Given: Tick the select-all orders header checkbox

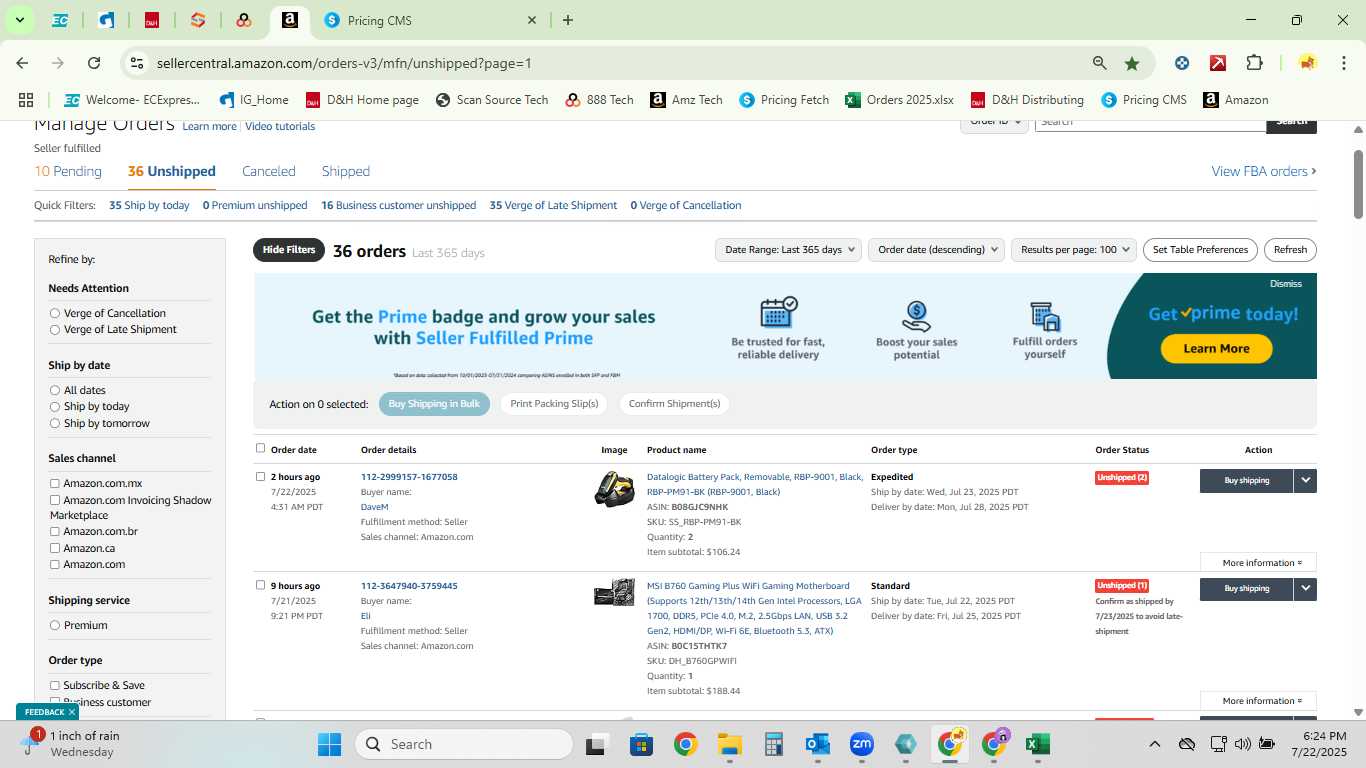Looking at the screenshot, I should [261, 448].
